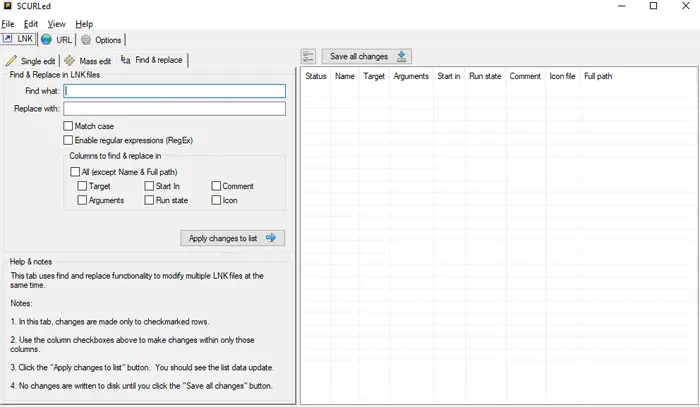Enable regular expressions (RegEx) checkbox
This screenshot has width=700, height=407.
(x=68, y=140)
